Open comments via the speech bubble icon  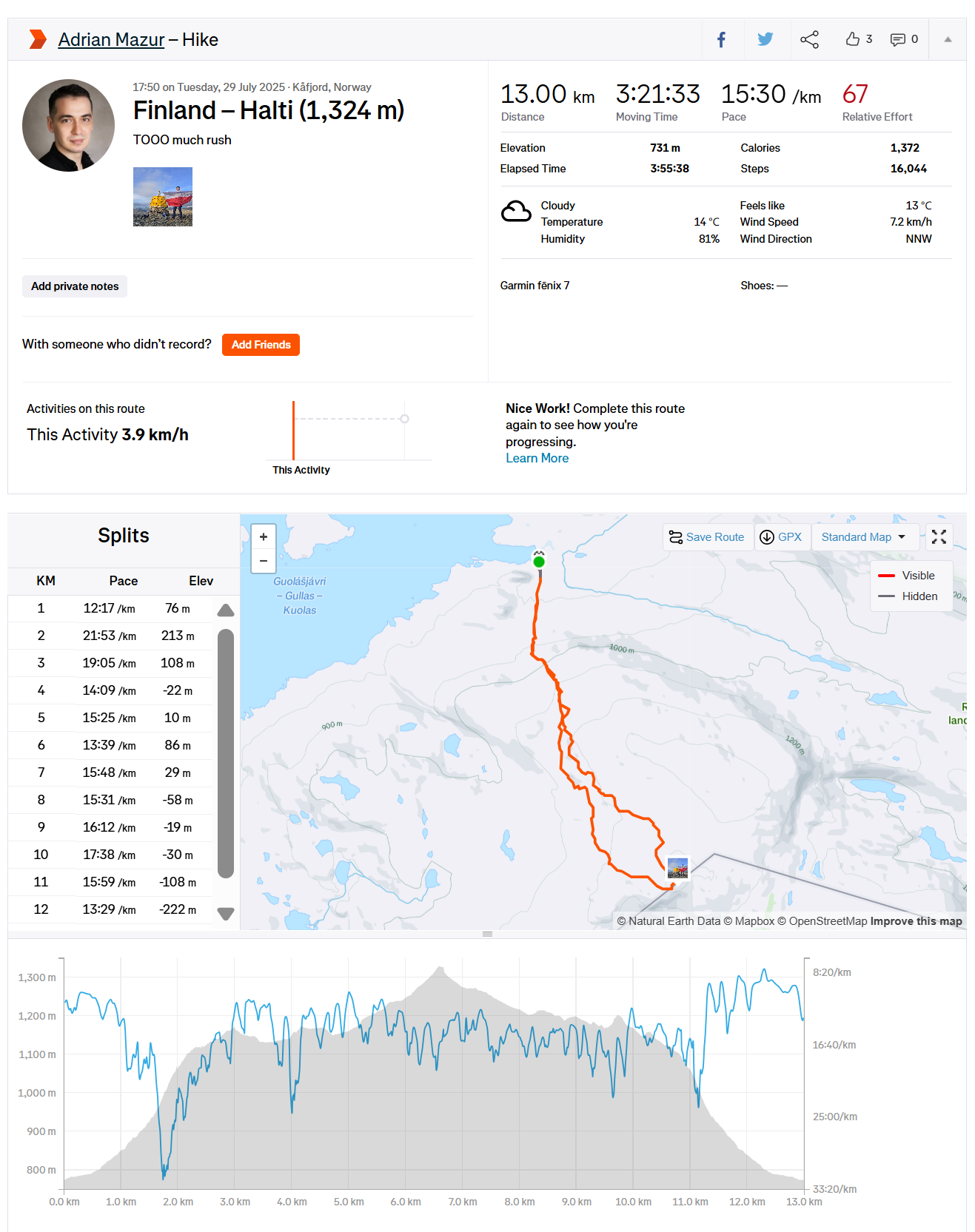click(x=897, y=39)
